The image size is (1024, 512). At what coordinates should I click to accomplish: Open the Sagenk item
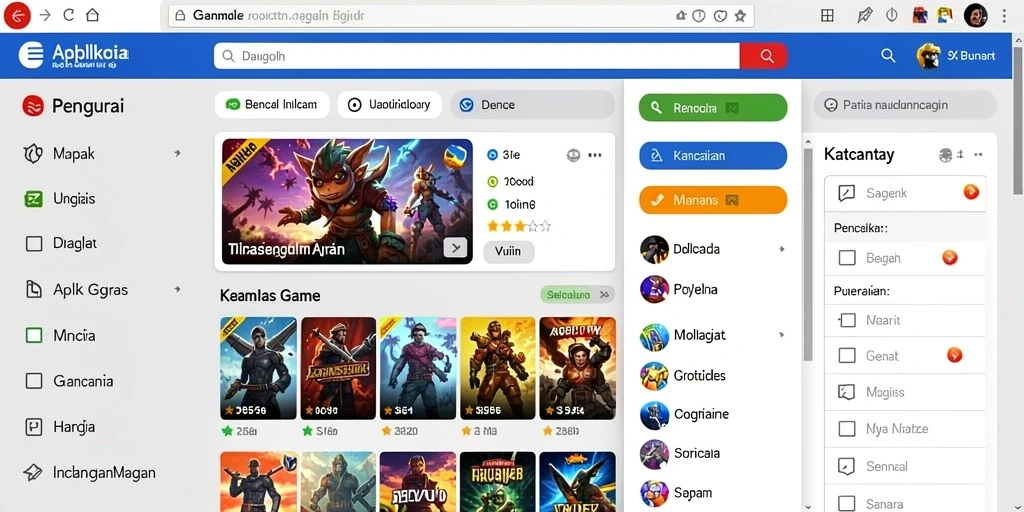905,193
